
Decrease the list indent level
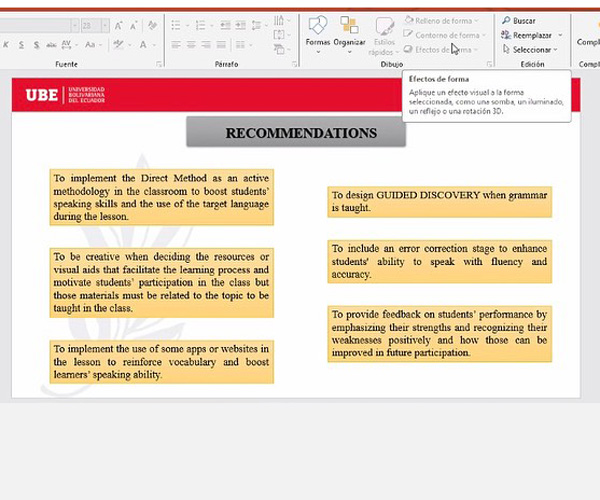tap(225, 26)
